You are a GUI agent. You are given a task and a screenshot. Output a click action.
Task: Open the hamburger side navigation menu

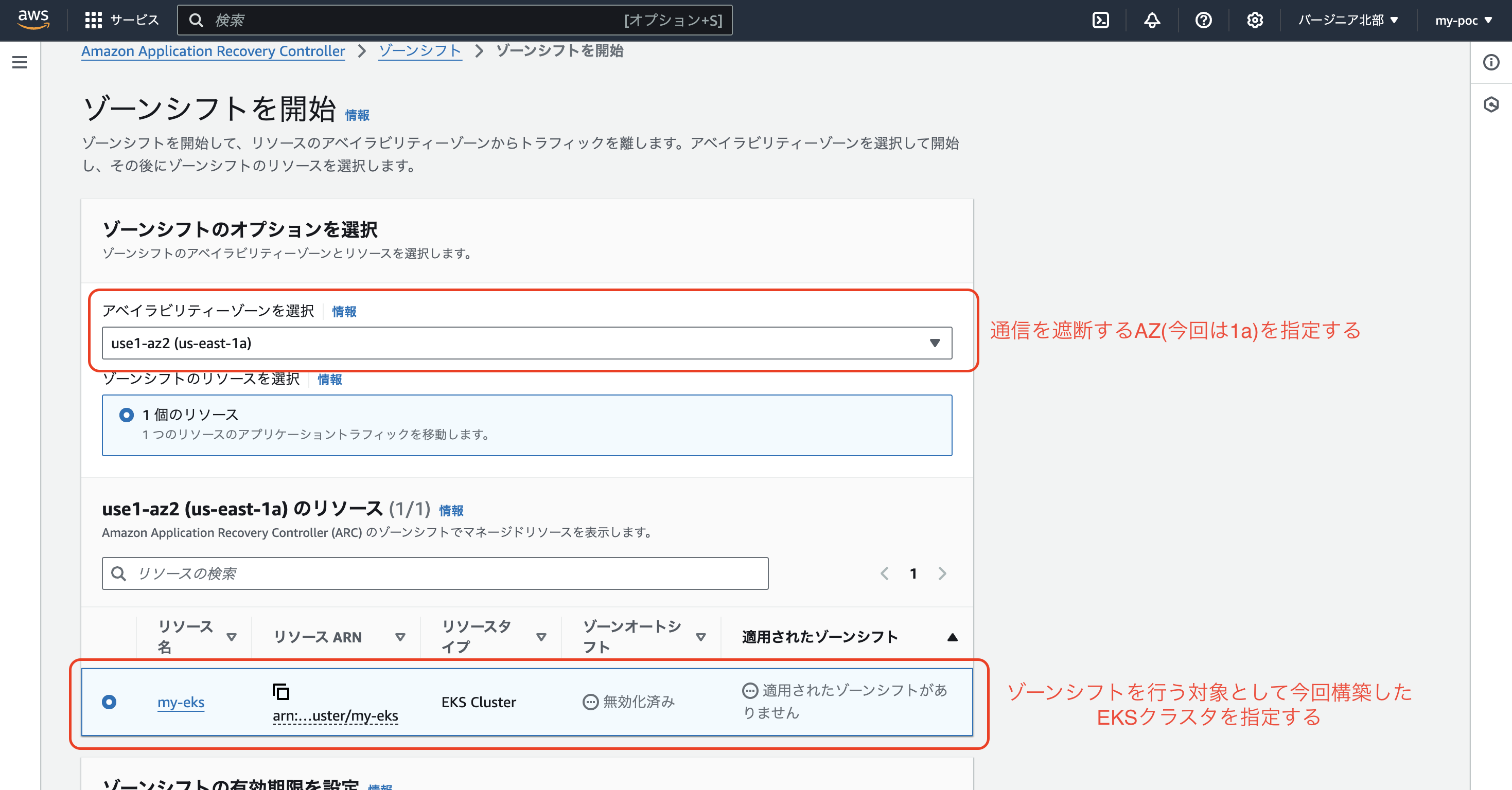[20, 62]
